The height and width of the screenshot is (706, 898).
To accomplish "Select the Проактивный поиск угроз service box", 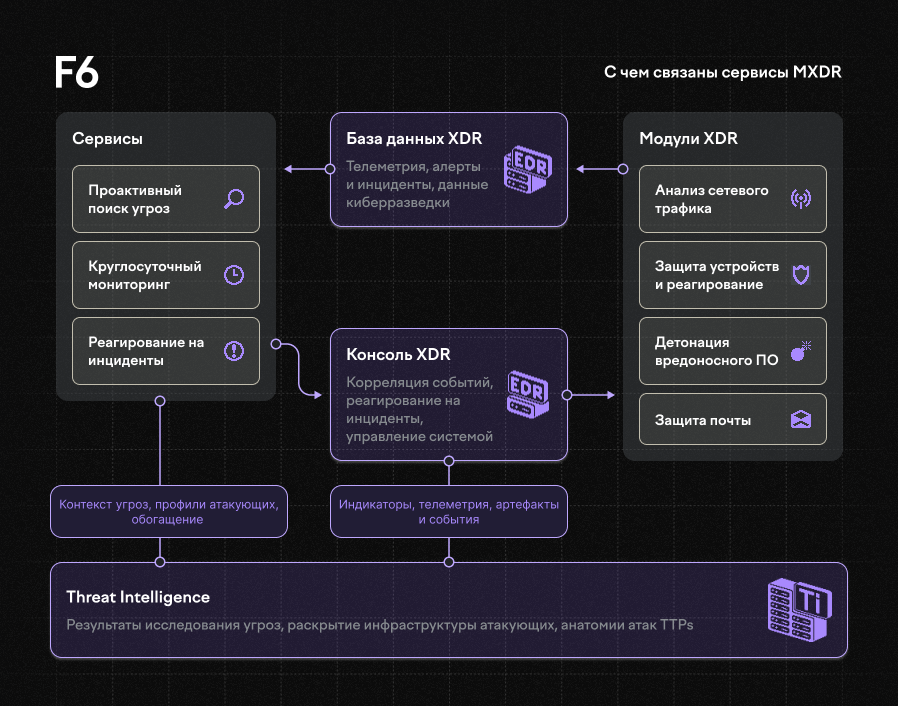I will pyautogui.click(x=165, y=199).
